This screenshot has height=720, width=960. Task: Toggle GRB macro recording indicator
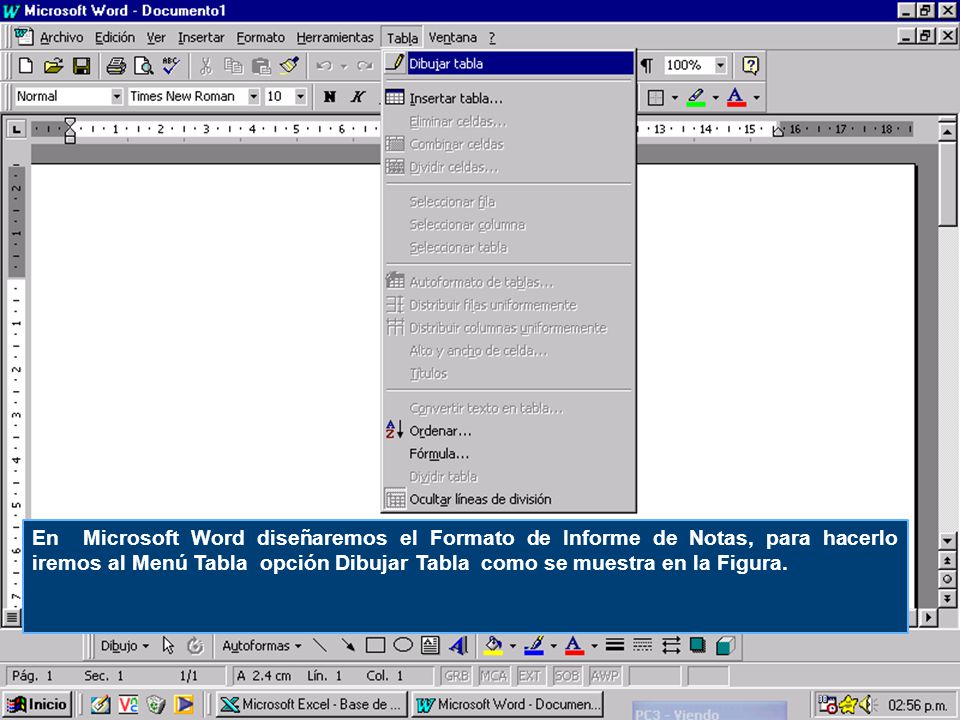pyautogui.click(x=457, y=676)
